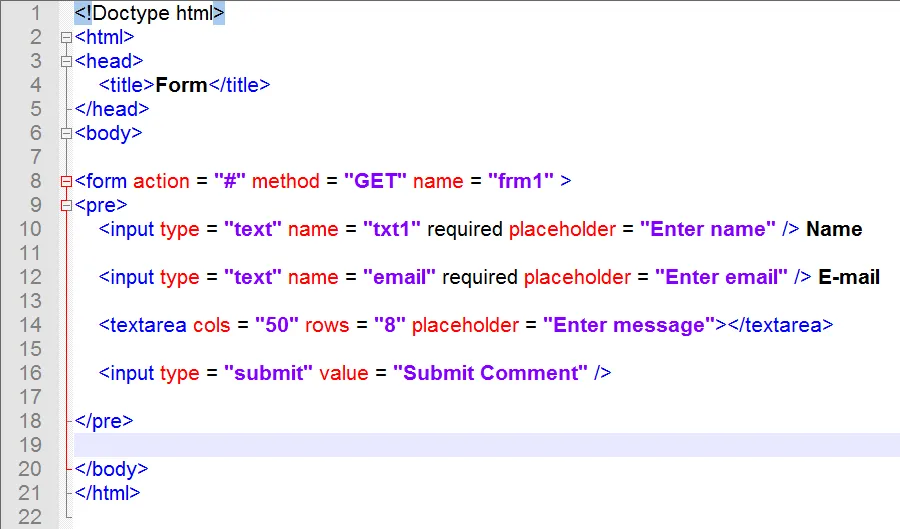
Task: Click the "frm1" name value
Action: (521, 181)
